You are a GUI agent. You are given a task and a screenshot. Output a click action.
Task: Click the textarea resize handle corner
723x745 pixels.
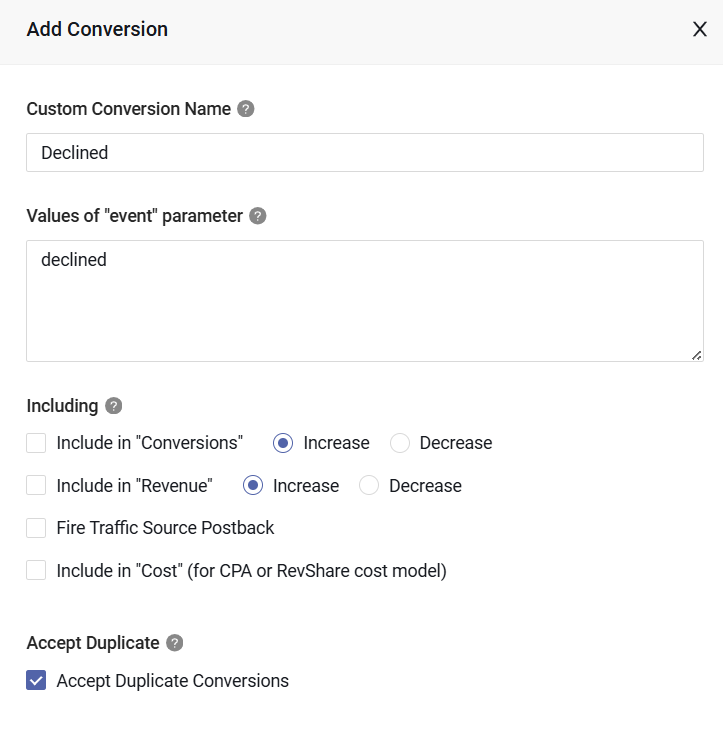pos(696,354)
